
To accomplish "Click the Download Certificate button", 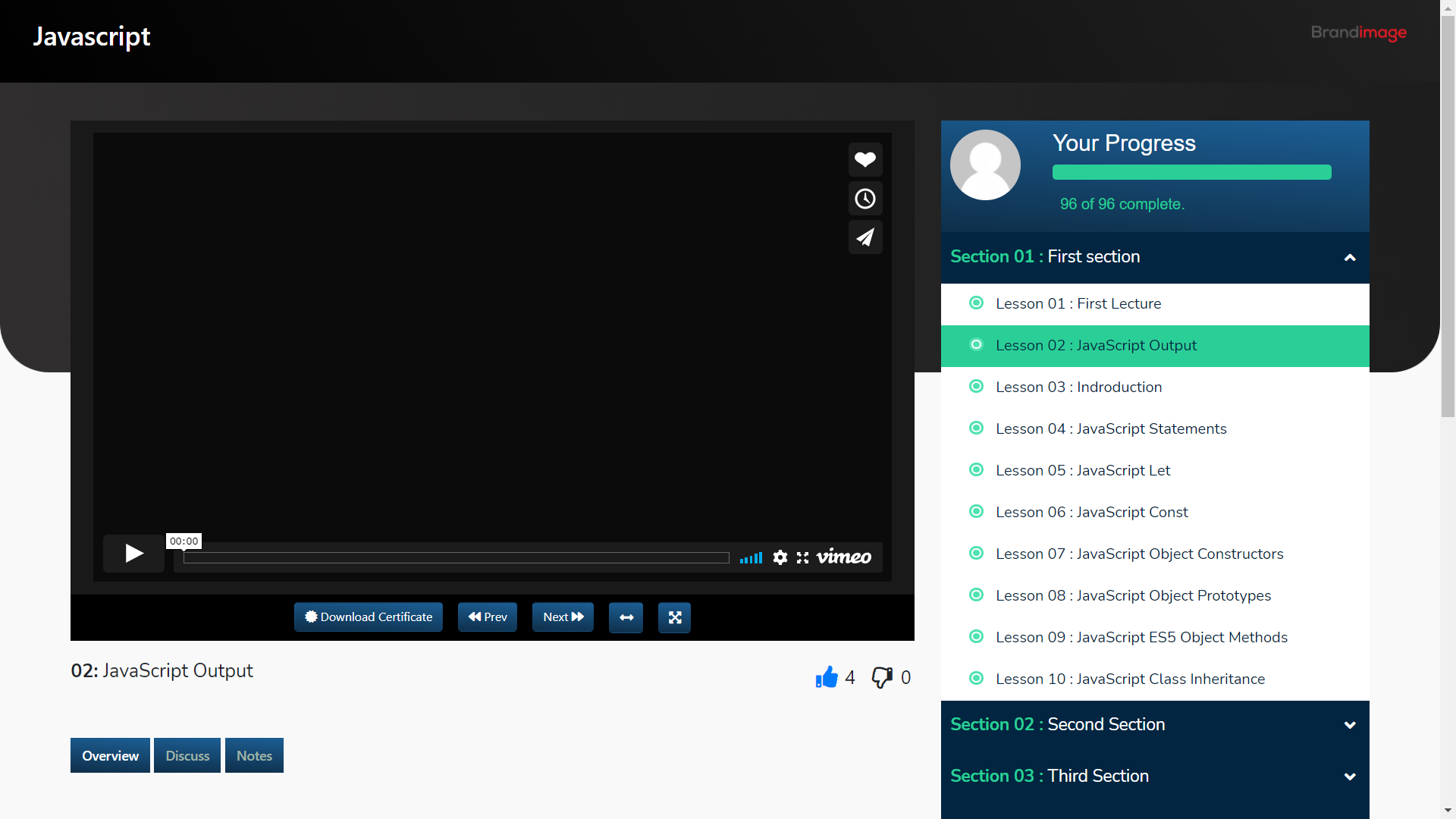I will tap(369, 617).
